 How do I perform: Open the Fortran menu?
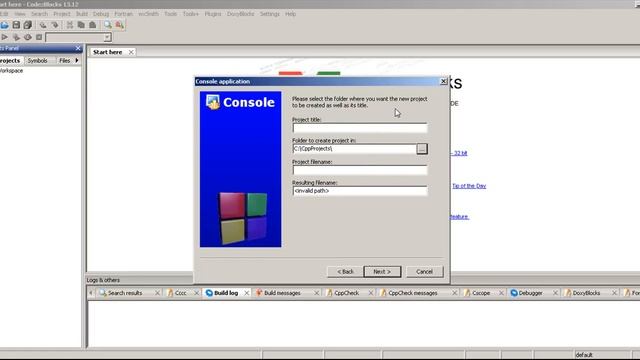click(123, 14)
